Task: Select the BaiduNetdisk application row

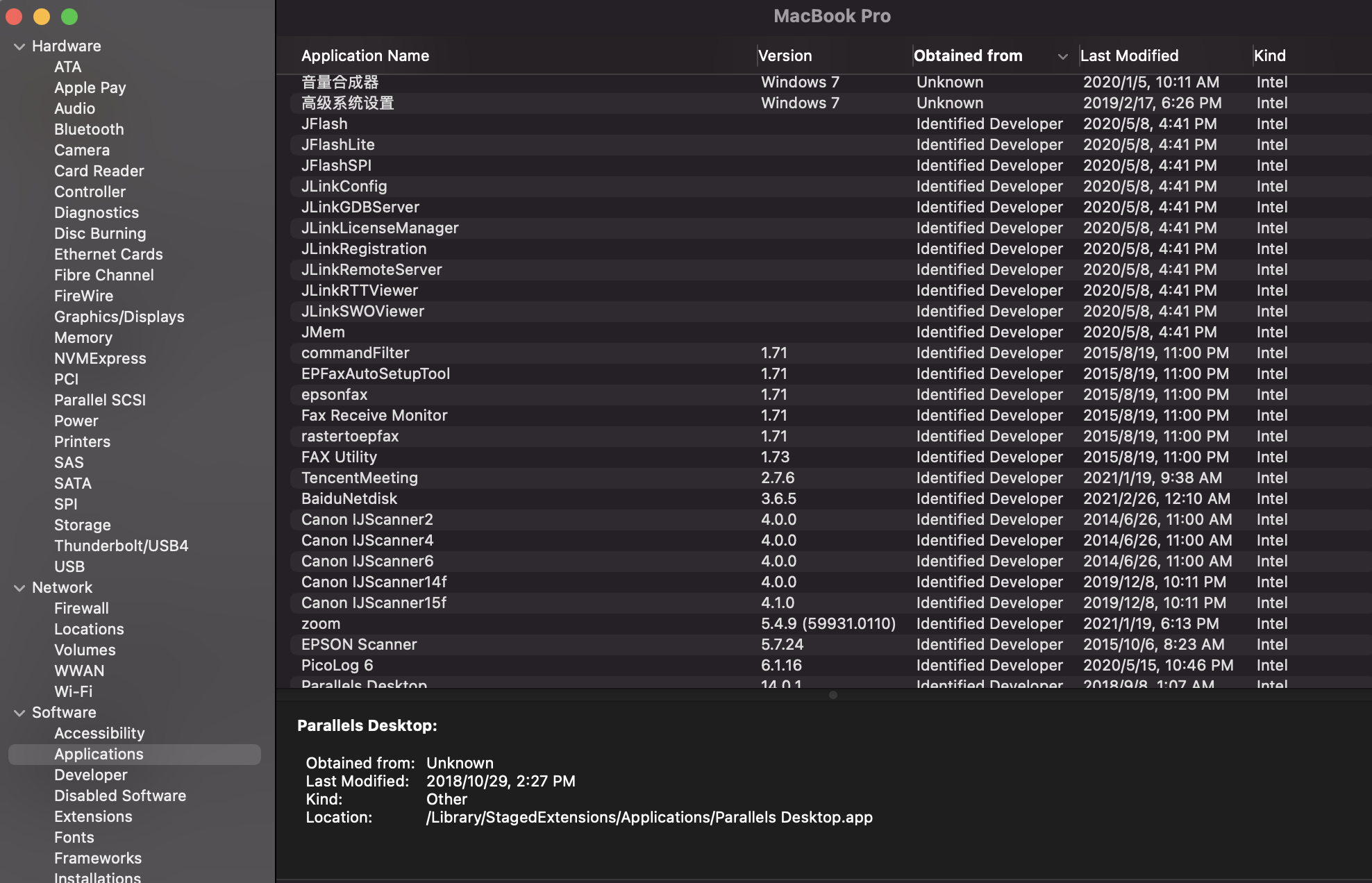Action: click(x=349, y=498)
